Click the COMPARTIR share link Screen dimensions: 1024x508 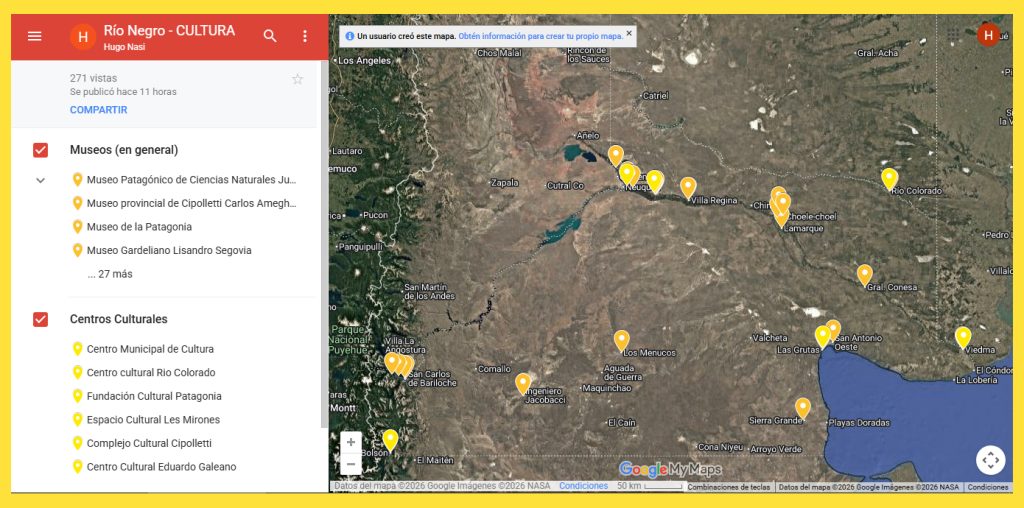98,110
